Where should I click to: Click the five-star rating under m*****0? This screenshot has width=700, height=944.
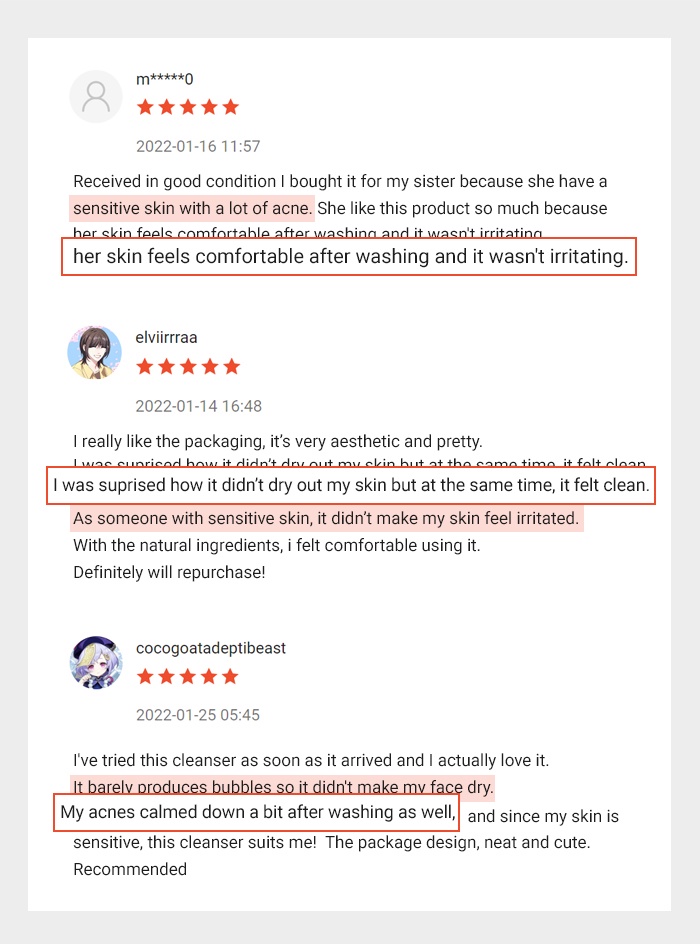point(188,107)
